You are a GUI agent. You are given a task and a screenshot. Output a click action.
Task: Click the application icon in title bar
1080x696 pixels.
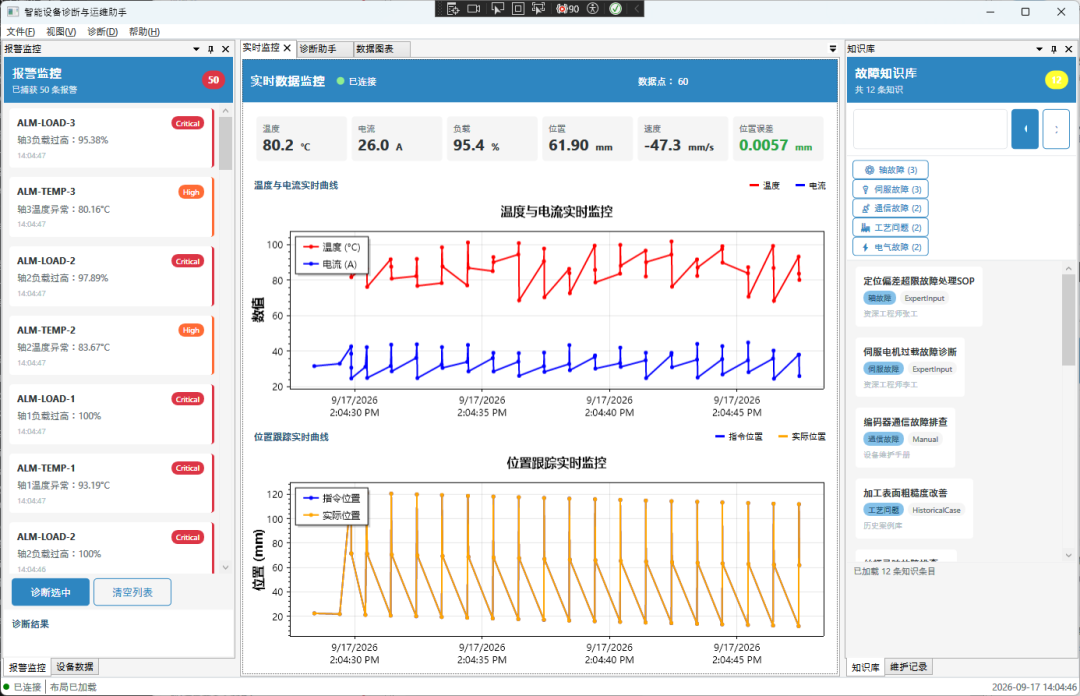coord(12,12)
